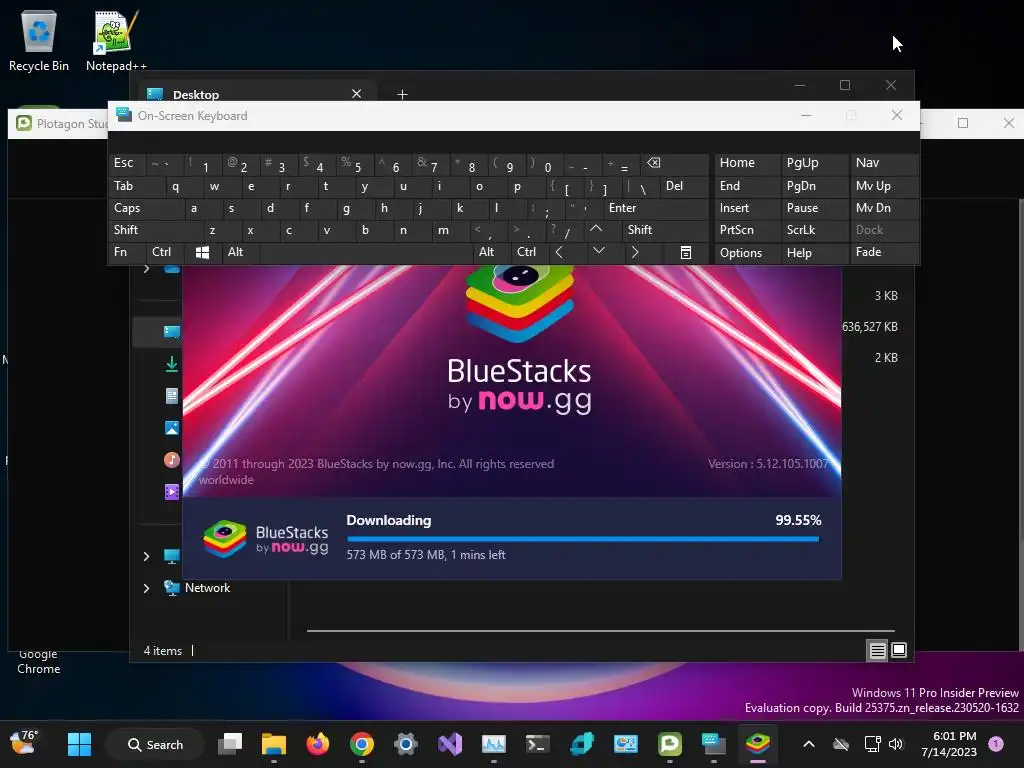This screenshot has width=1024, height=768.
Task: Open the Terminal icon in the taskbar
Action: tap(537, 744)
